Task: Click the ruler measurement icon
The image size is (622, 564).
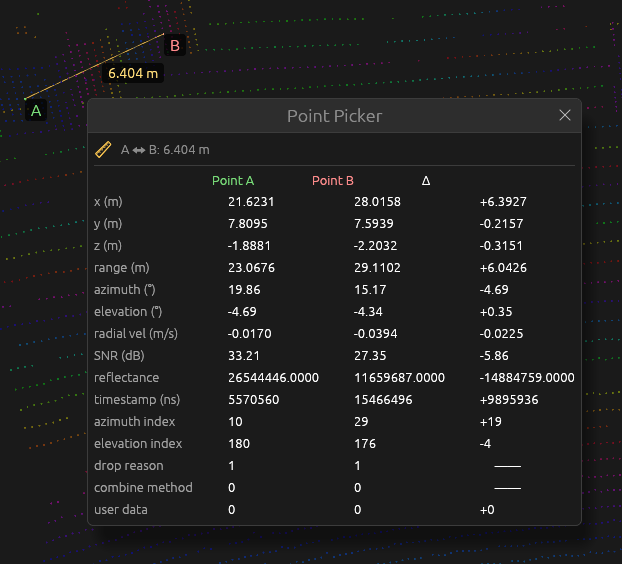Action: 103,150
